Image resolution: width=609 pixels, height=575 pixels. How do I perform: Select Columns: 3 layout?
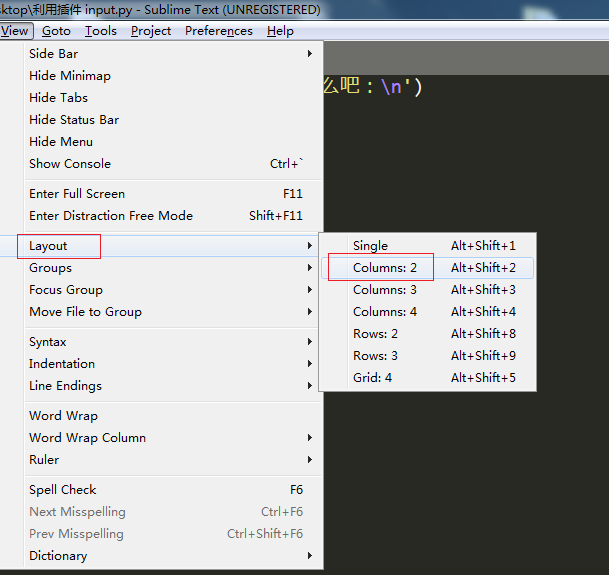coord(427,290)
